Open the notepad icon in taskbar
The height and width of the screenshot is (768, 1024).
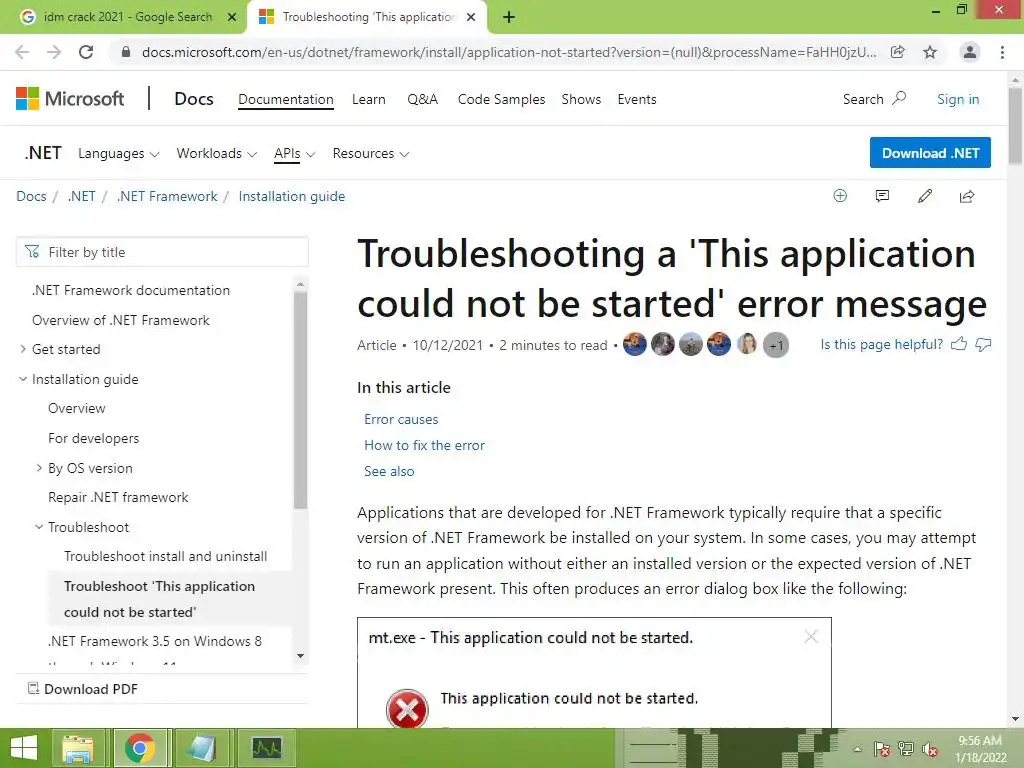[x=201, y=748]
